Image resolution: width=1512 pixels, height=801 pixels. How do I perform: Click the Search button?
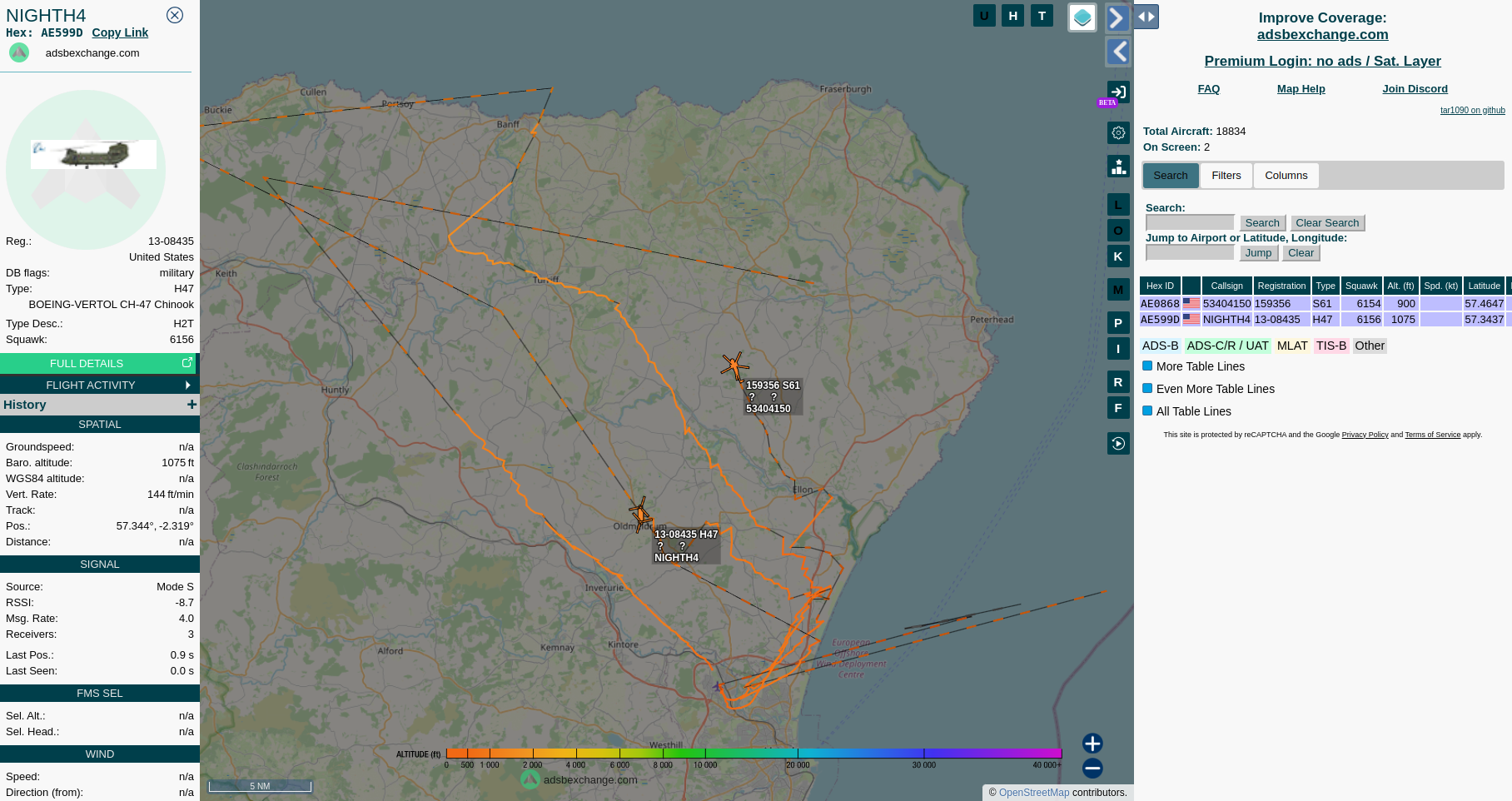[x=1262, y=223]
